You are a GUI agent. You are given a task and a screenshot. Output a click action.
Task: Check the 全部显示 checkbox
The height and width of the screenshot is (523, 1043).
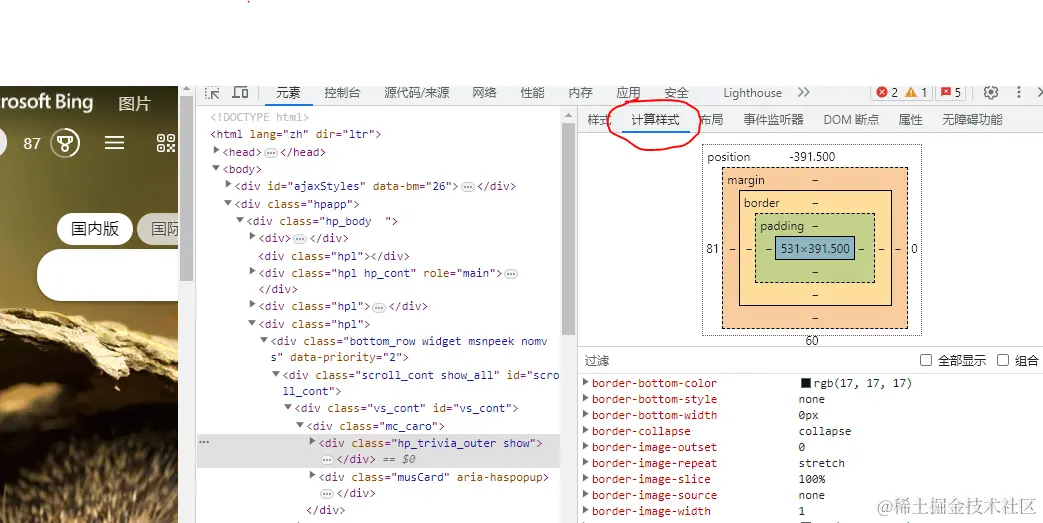pyautogui.click(x=925, y=360)
